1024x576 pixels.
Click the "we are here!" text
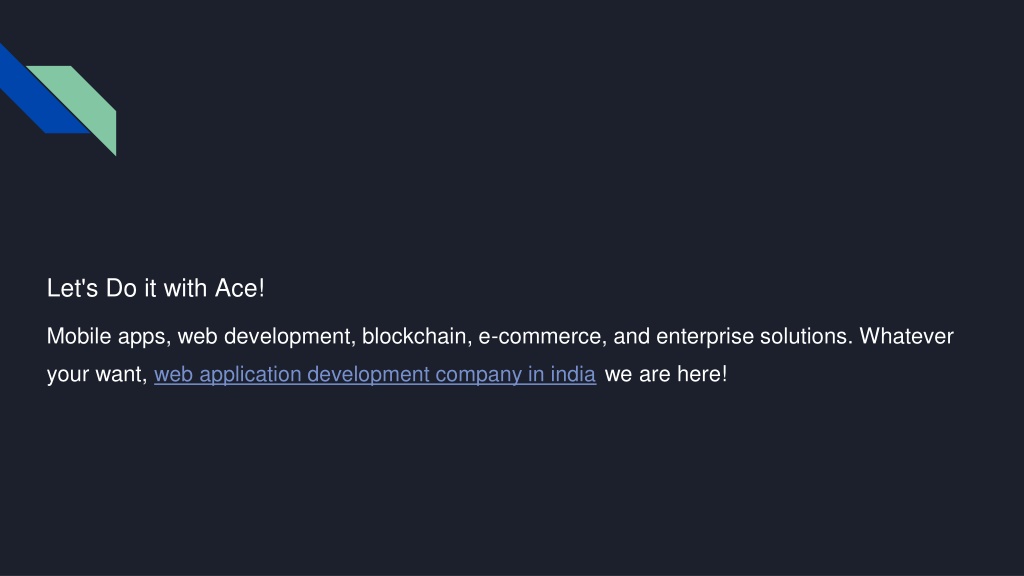[666, 374]
